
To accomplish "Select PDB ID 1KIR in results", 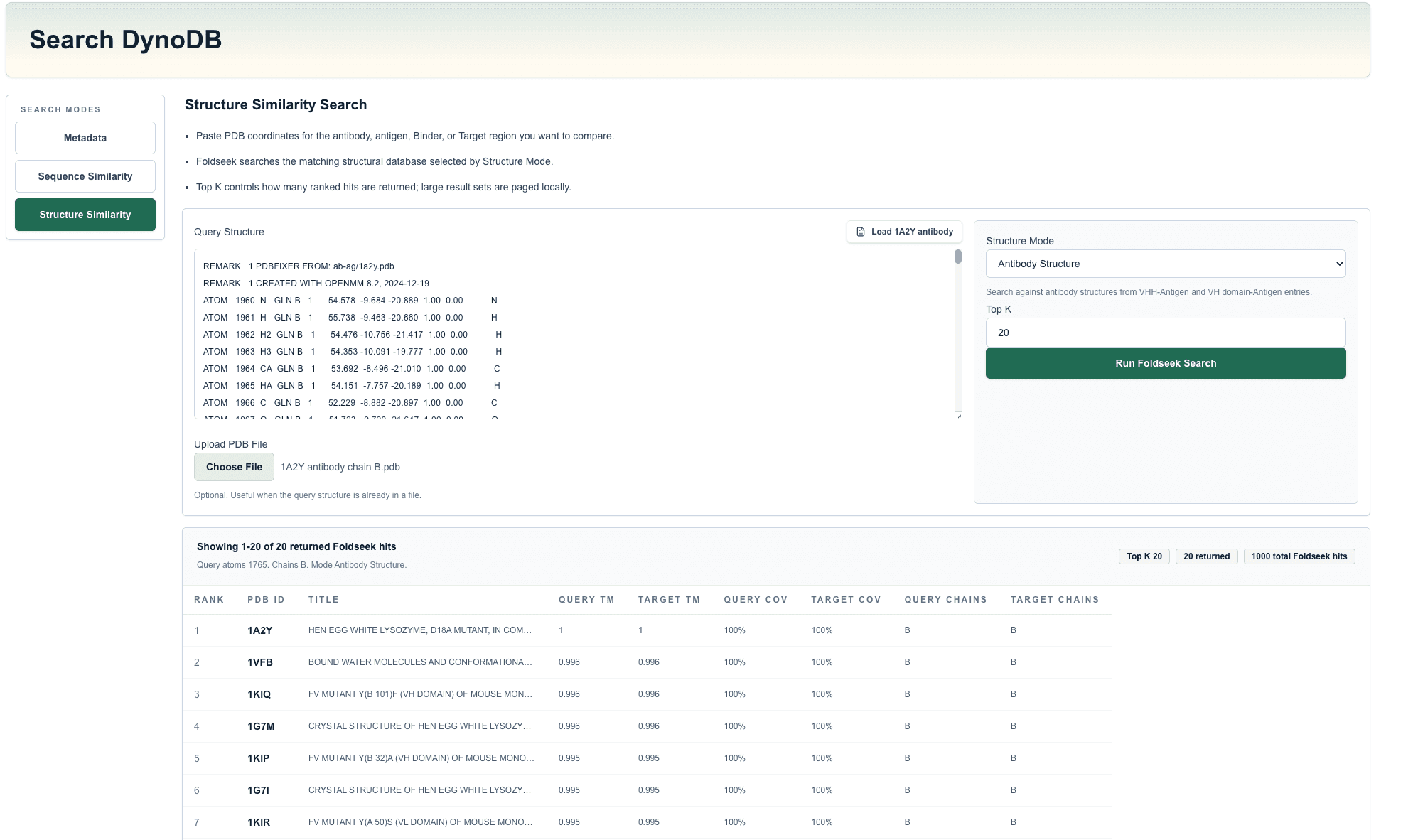I will point(259,822).
